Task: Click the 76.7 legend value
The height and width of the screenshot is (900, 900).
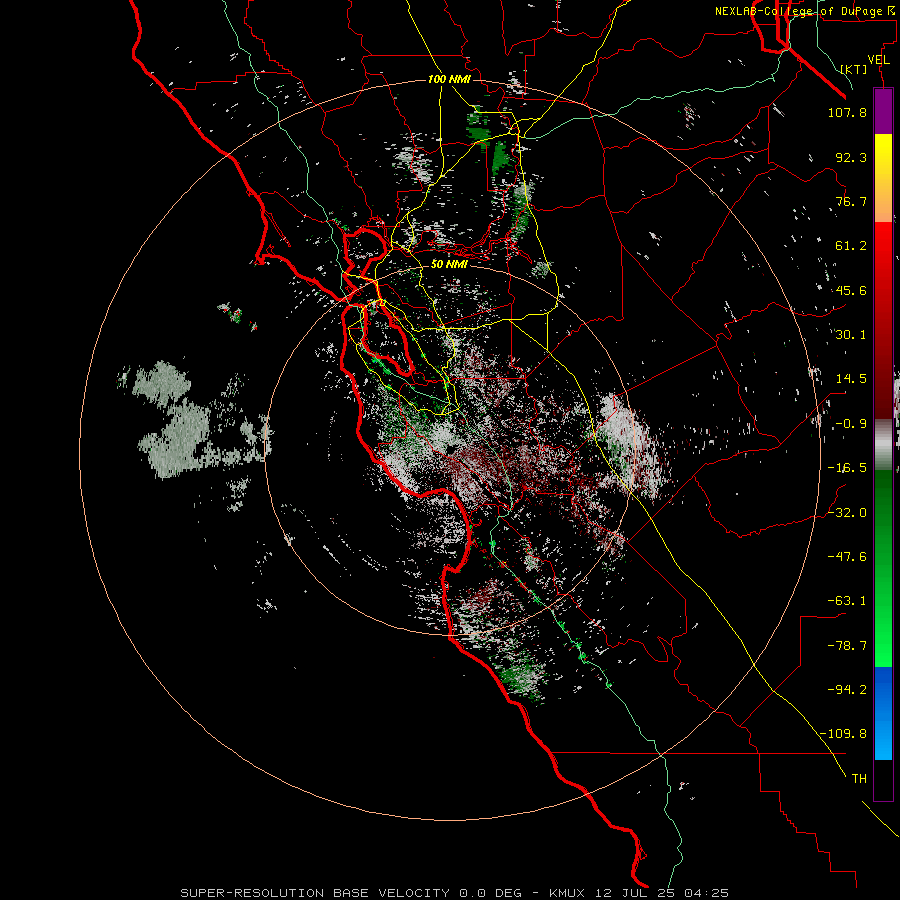Action: 851,201
